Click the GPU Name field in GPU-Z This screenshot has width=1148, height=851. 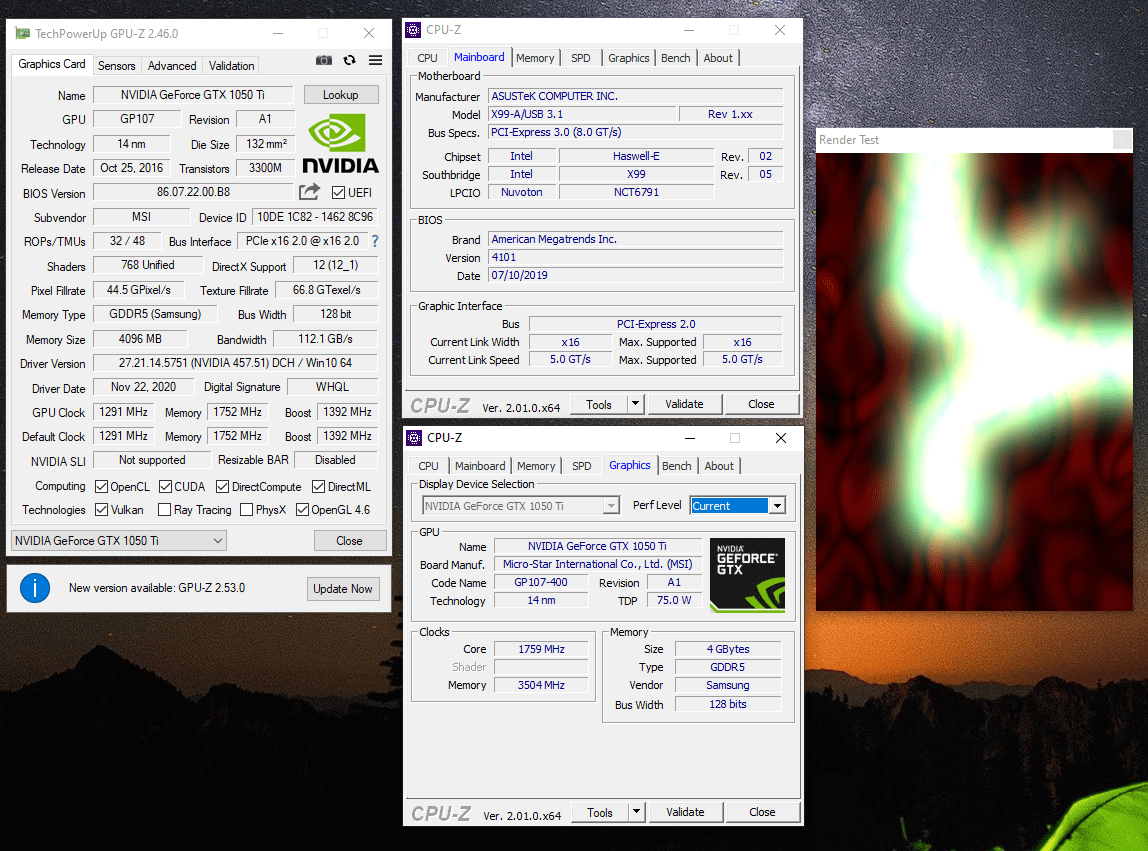coord(193,95)
